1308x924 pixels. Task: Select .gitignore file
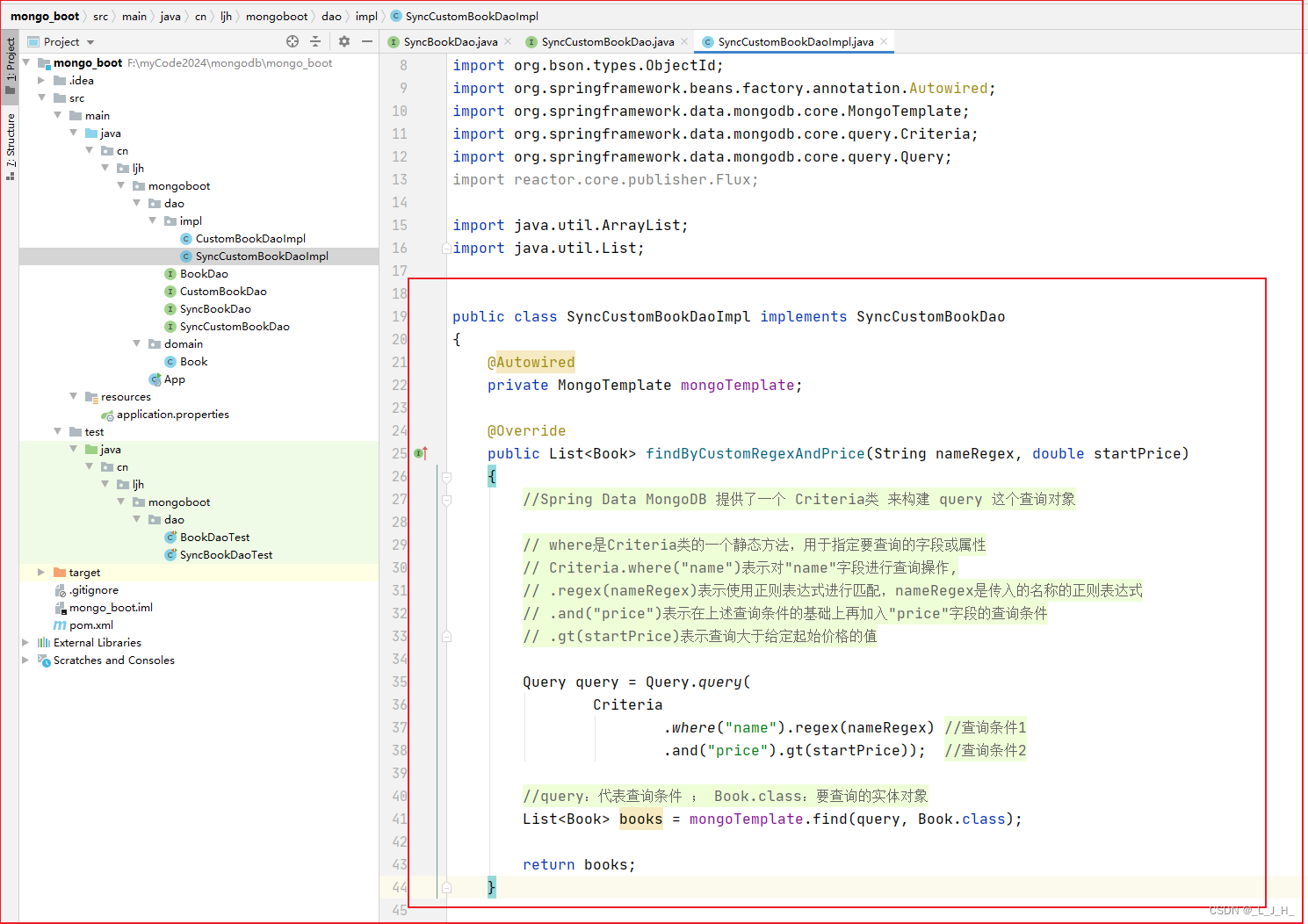click(x=85, y=589)
